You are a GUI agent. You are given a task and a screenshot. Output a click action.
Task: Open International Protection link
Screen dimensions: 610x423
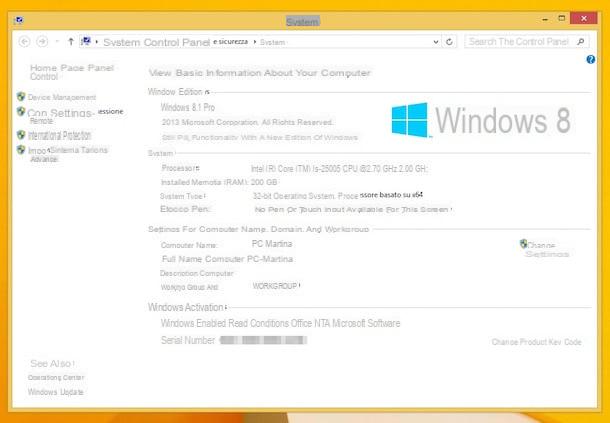[x=60, y=135]
